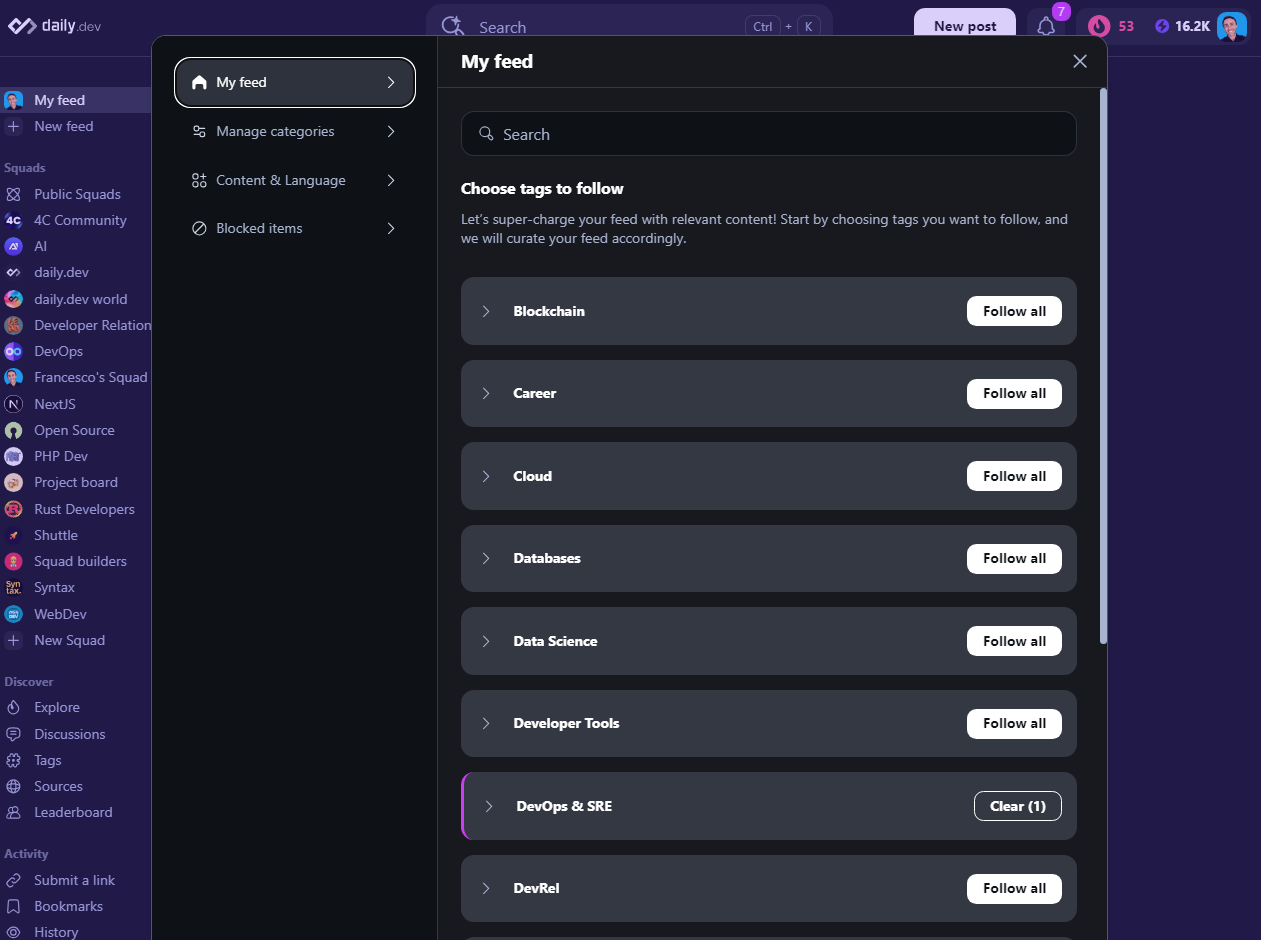Image resolution: width=1261 pixels, height=940 pixels.
Task: Open Francesco's Squad in sidebar
Action: pyautogui.click(x=76, y=377)
